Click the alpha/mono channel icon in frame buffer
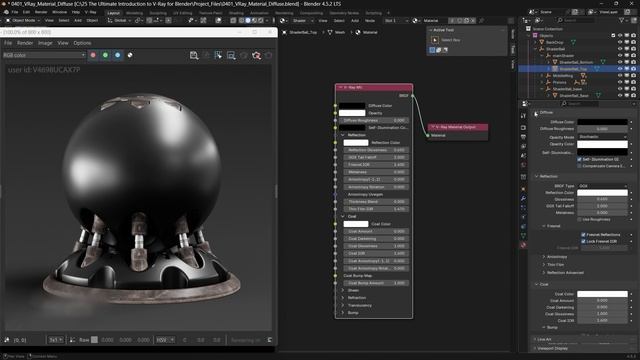The width and height of the screenshot is (640, 360). pos(130,55)
